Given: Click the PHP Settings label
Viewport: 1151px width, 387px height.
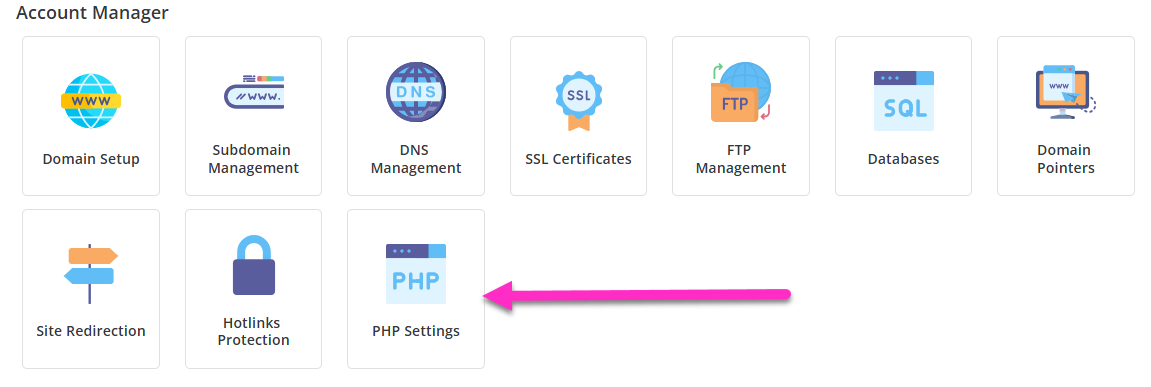Looking at the screenshot, I should pos(415,331).
